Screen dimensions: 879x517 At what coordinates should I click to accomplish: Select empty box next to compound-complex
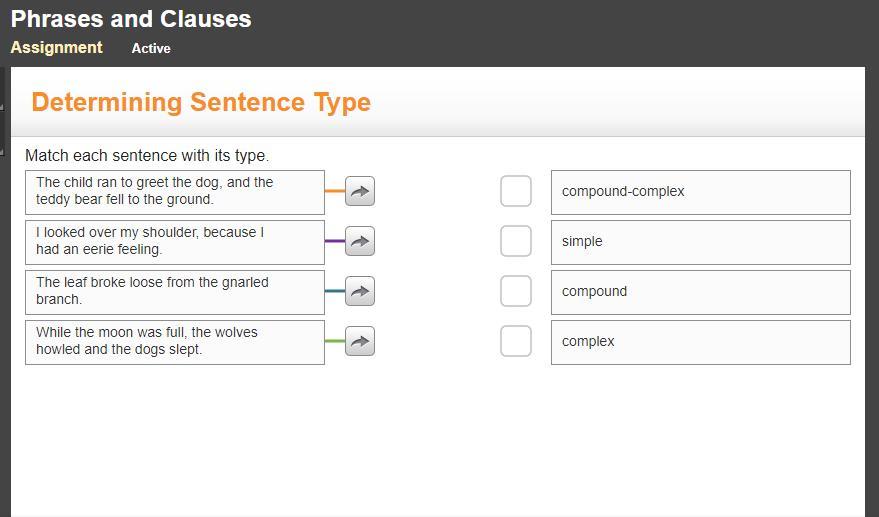coord(516,191)
